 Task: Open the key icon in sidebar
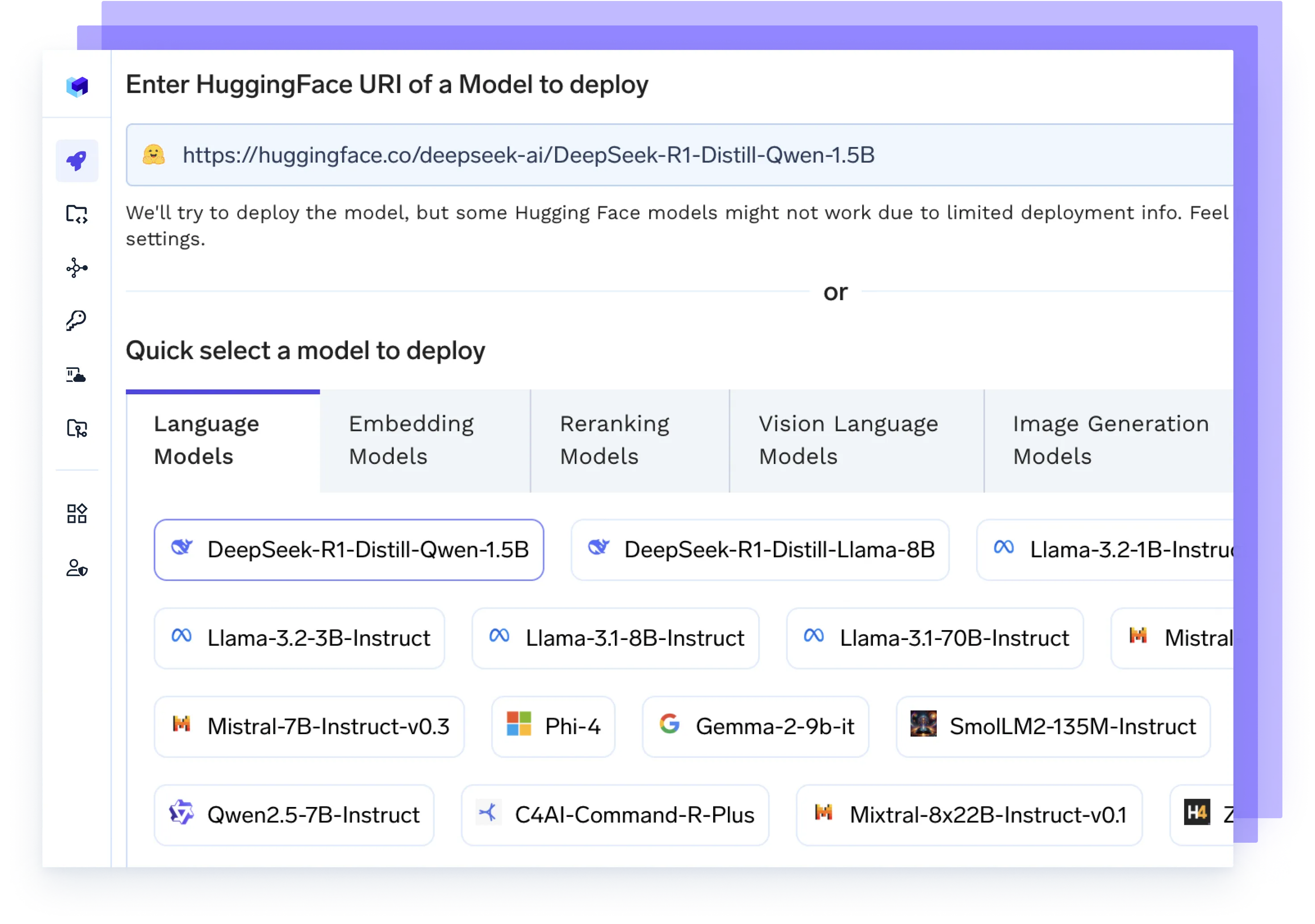77,321
